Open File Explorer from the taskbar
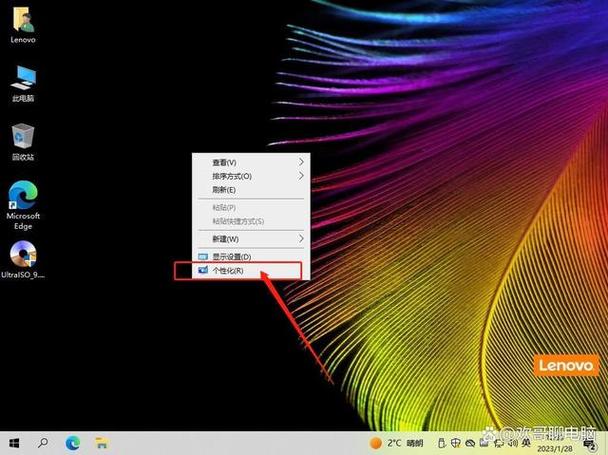This screenshot has width=608, height=455. 102,443
